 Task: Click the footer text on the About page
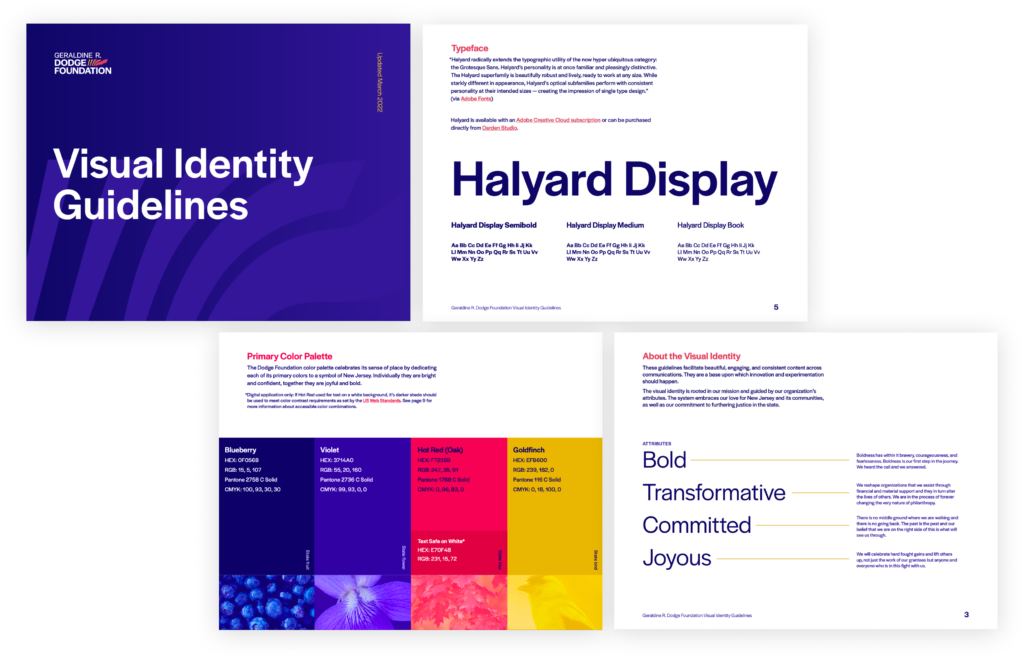697,615
